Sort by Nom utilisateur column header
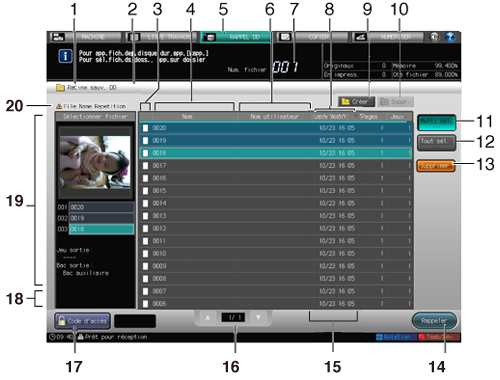 coord(274,117)
